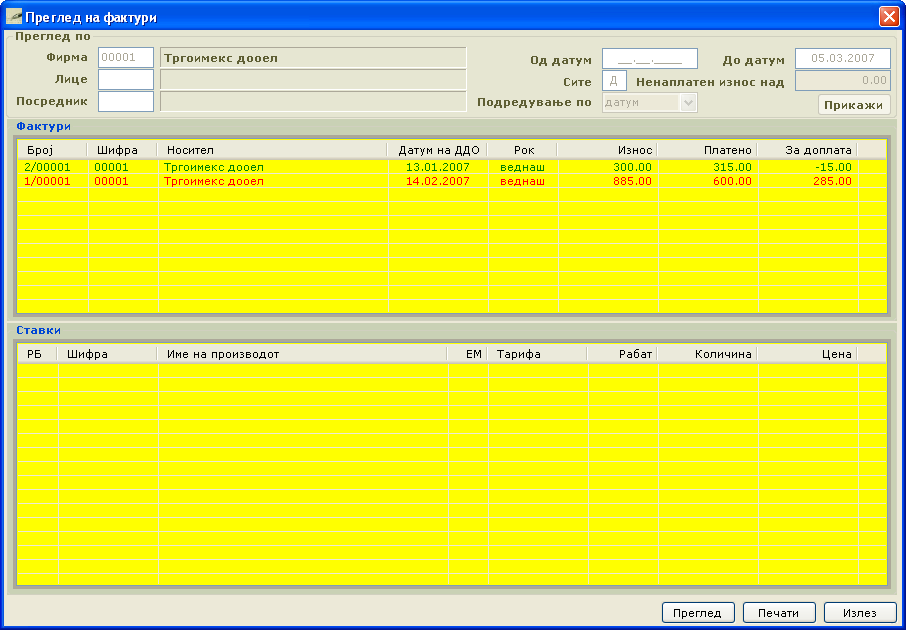Toggle the Сите field

[614, 81]
